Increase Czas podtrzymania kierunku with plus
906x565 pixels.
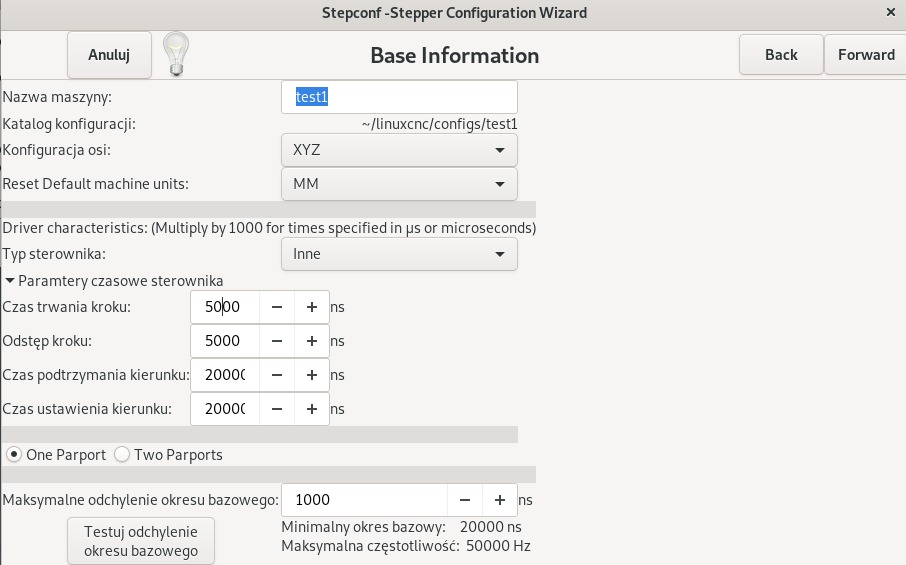pos(311,375)
